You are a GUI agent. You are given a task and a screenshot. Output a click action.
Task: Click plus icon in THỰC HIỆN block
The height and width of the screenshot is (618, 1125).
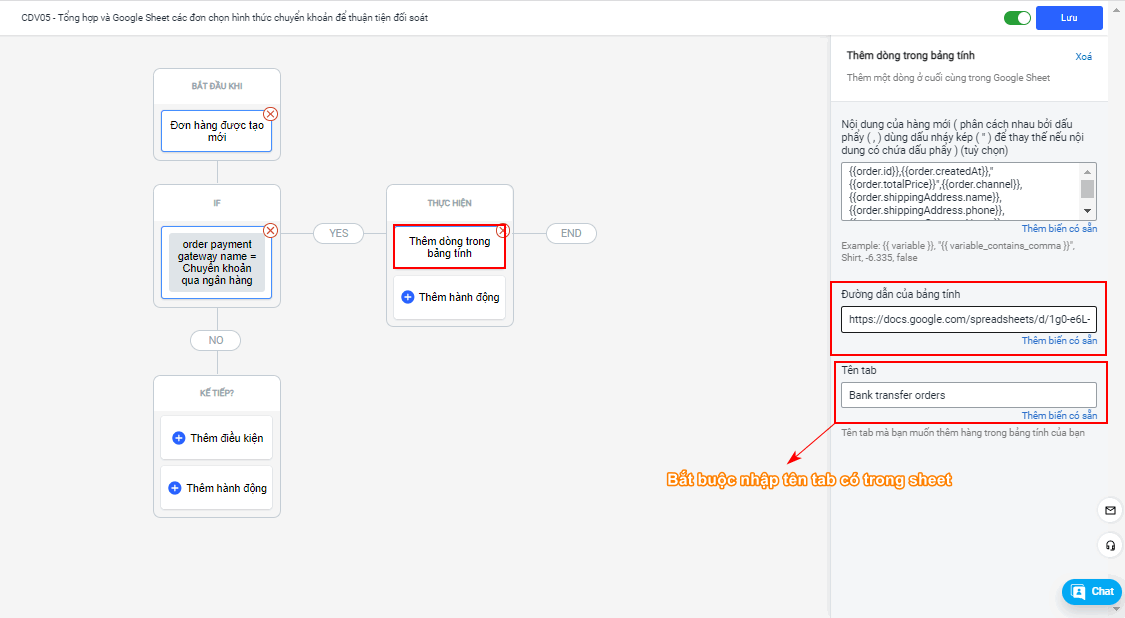[407, 297]
